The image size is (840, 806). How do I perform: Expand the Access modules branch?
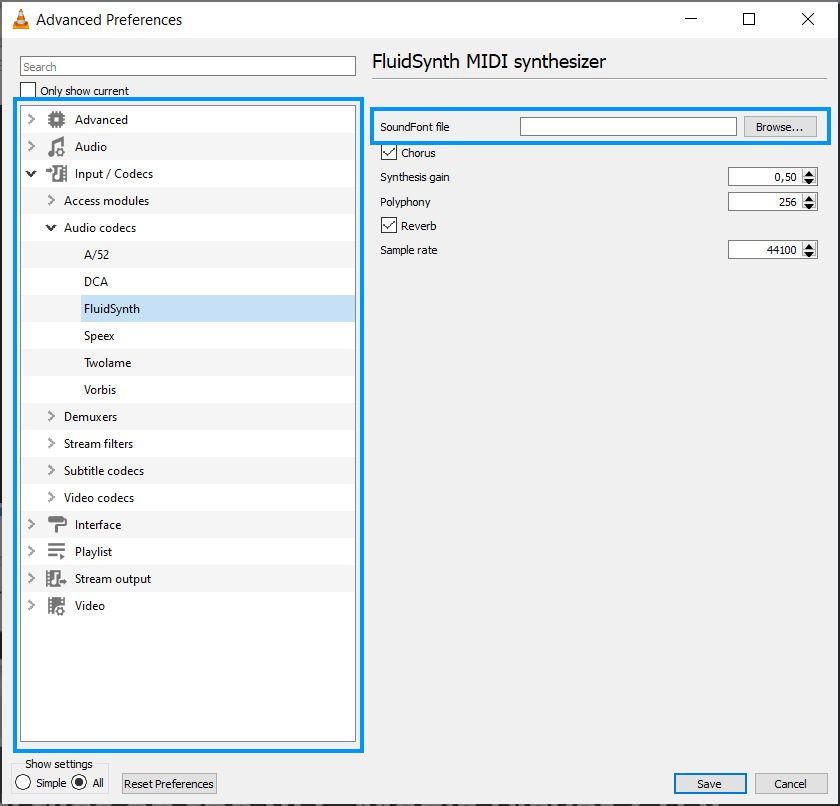pos(51,200)
